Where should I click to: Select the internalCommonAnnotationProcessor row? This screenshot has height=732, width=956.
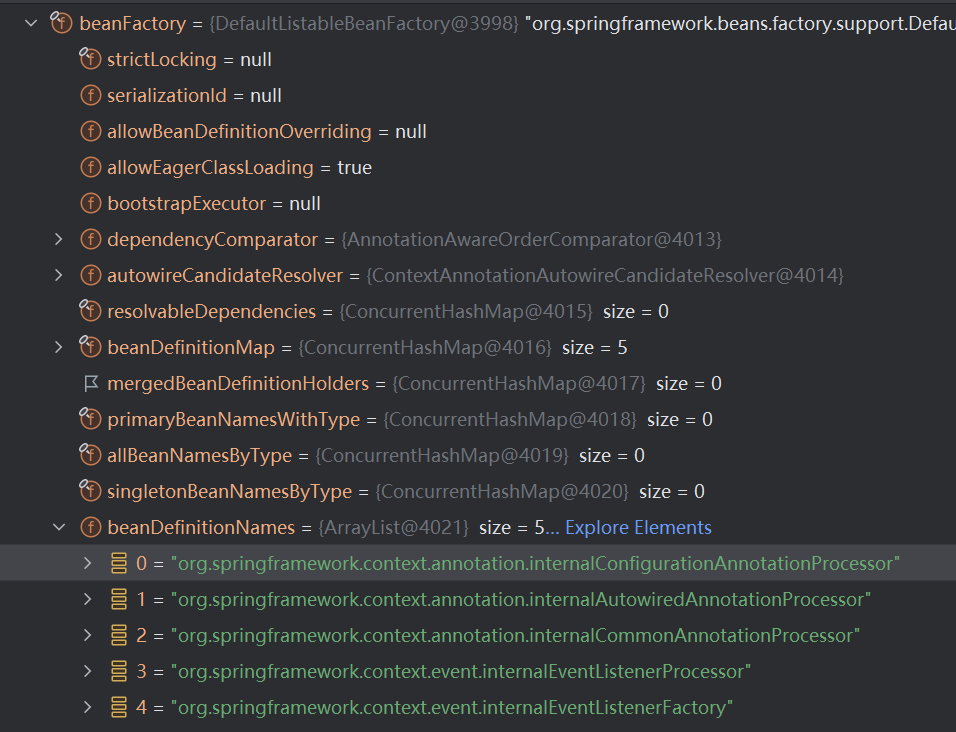coord(515,636)
